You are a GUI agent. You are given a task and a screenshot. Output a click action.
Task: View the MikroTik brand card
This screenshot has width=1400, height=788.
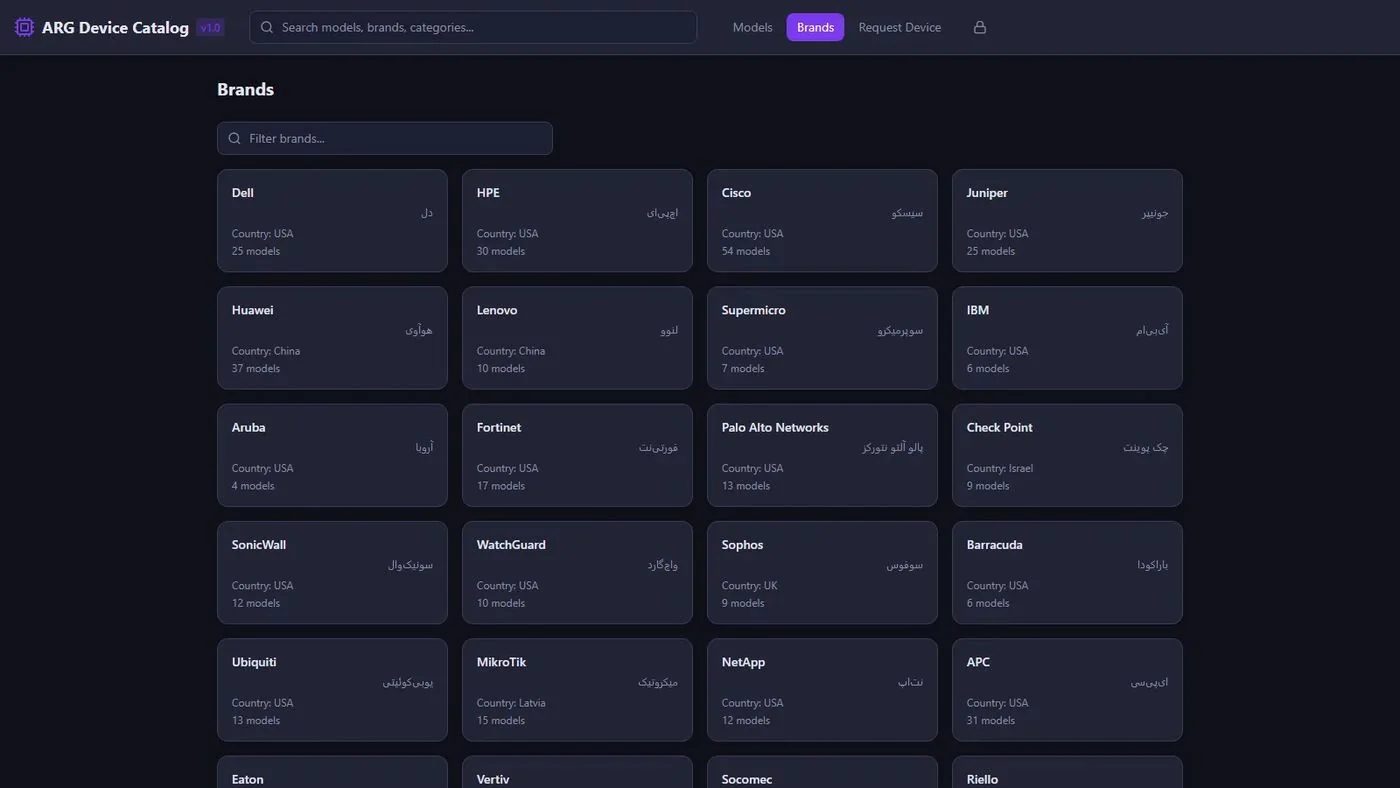577,690
